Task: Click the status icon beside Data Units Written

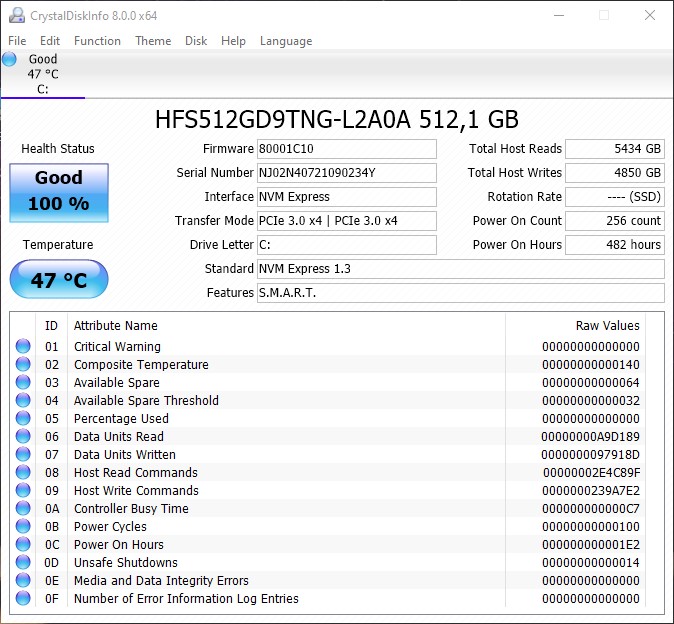Action: 23,455
